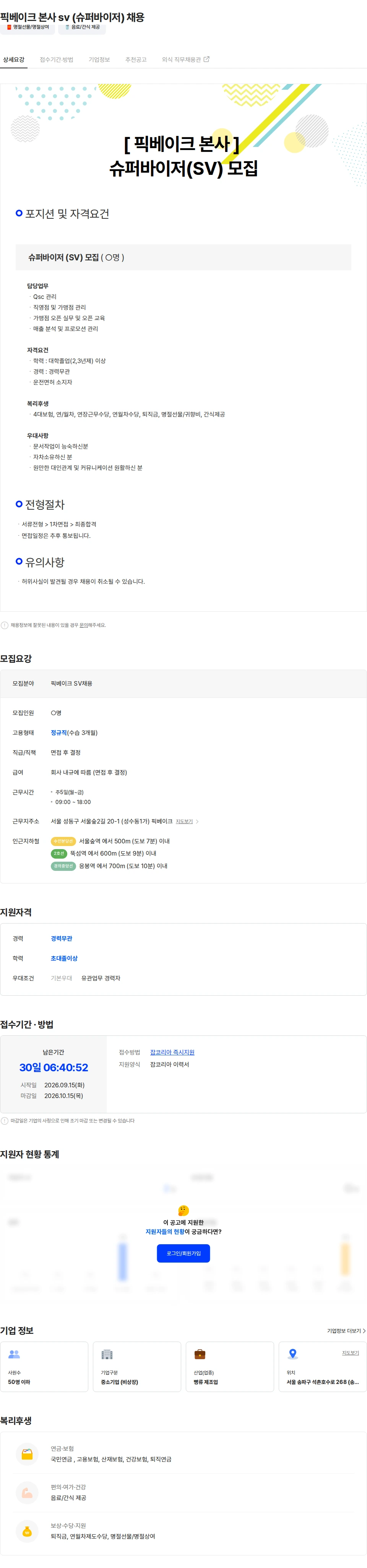Click the 산업(업종) briefcase icon
This screenshot has height=1568, width=367.
199,1354
